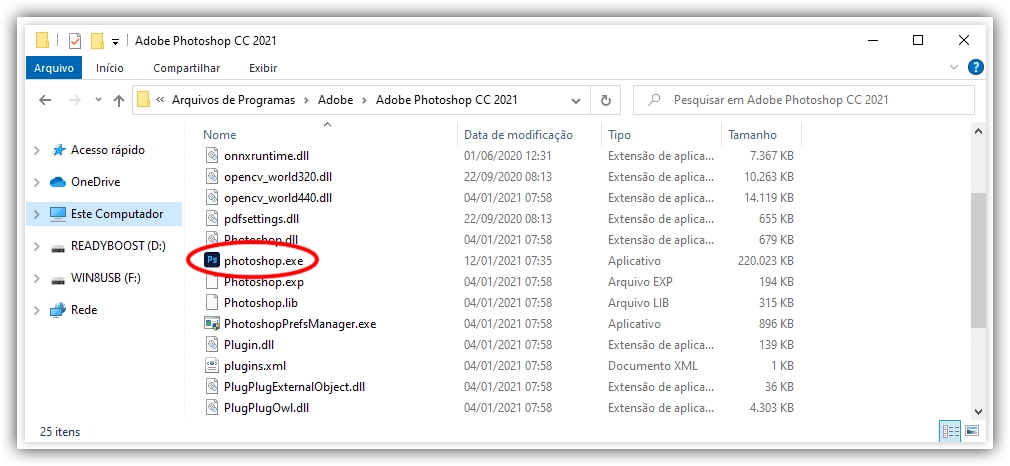Screen dimensions: 1010x466
Task: Go up one folder level arrow
Action: [x=119, y=100]
